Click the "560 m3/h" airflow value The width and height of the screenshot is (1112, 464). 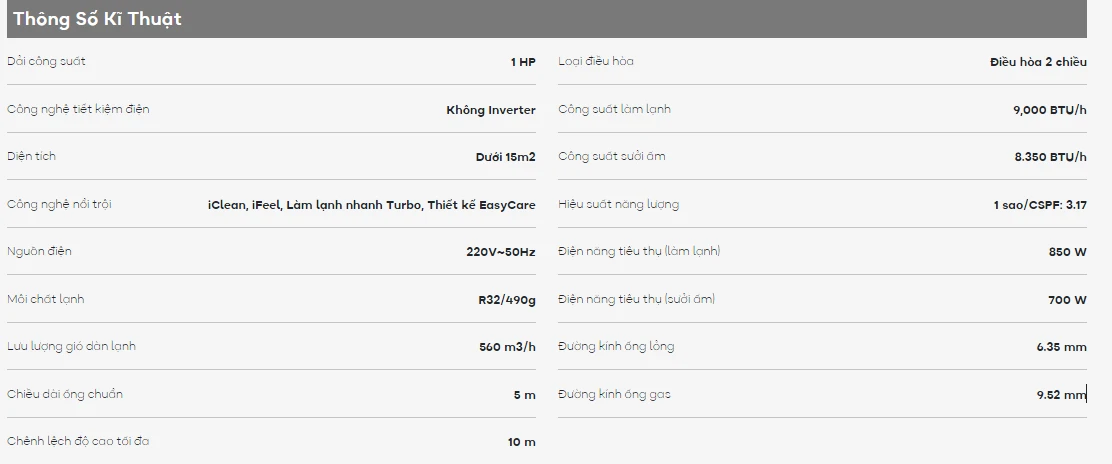[507, 347]
